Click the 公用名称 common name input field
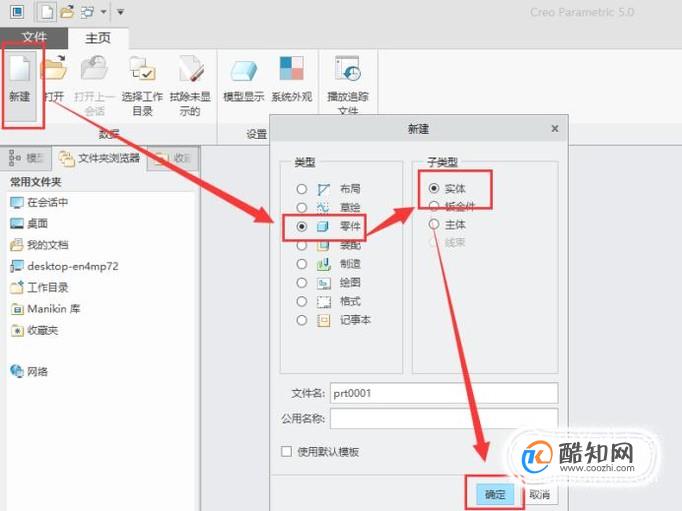This screenshot has height=511, width=682. pyautogui.click(x=444, y=418)
